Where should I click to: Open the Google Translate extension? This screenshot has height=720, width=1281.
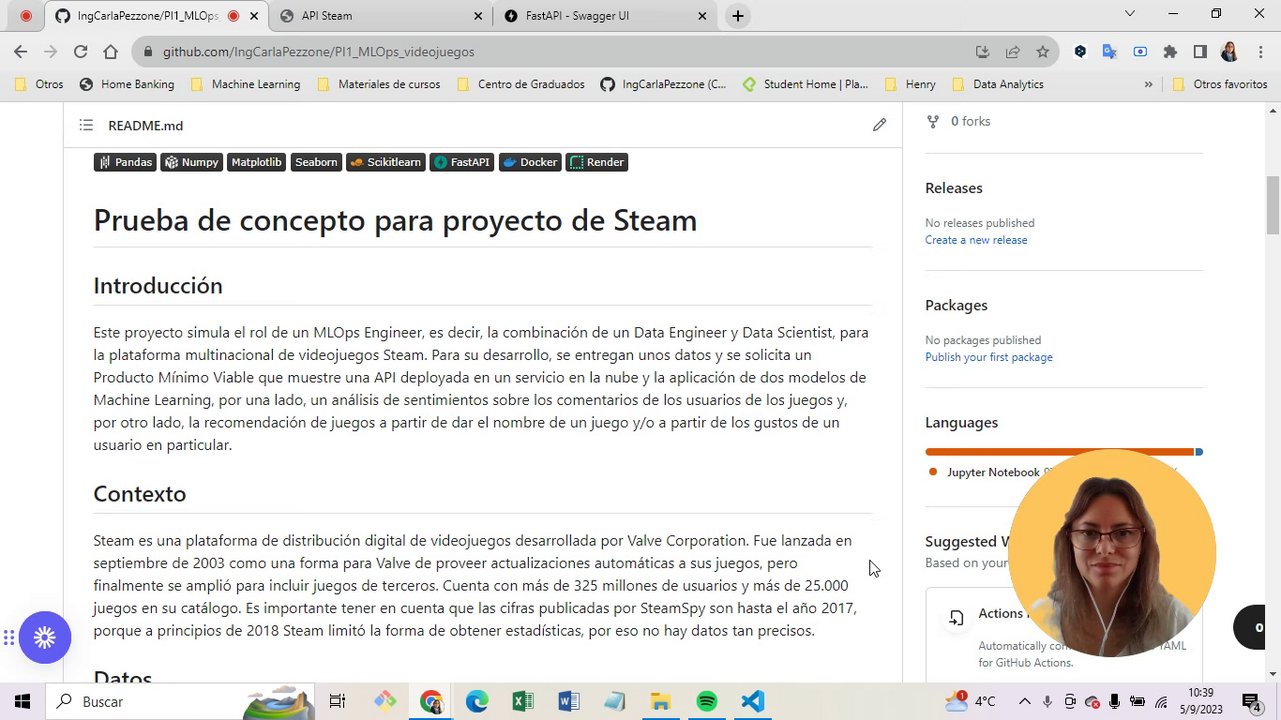[1109, 52]
